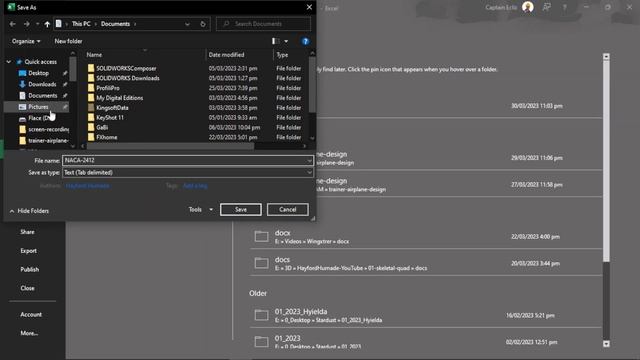The image size is (640, 360).
Task: Unpin Desktop pin icon
Action: [65, 73]
